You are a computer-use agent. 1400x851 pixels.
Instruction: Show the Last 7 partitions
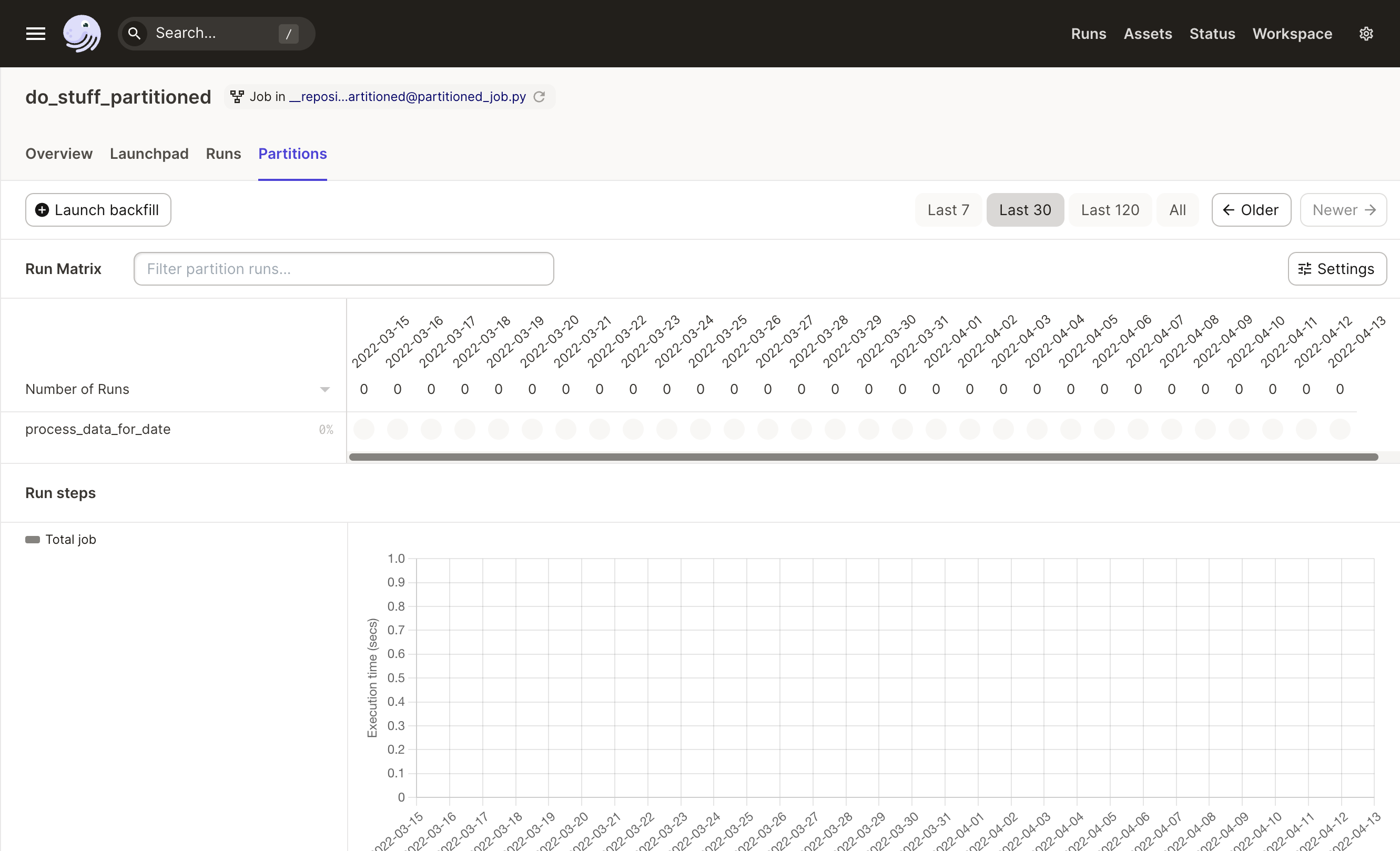point(948,210)
